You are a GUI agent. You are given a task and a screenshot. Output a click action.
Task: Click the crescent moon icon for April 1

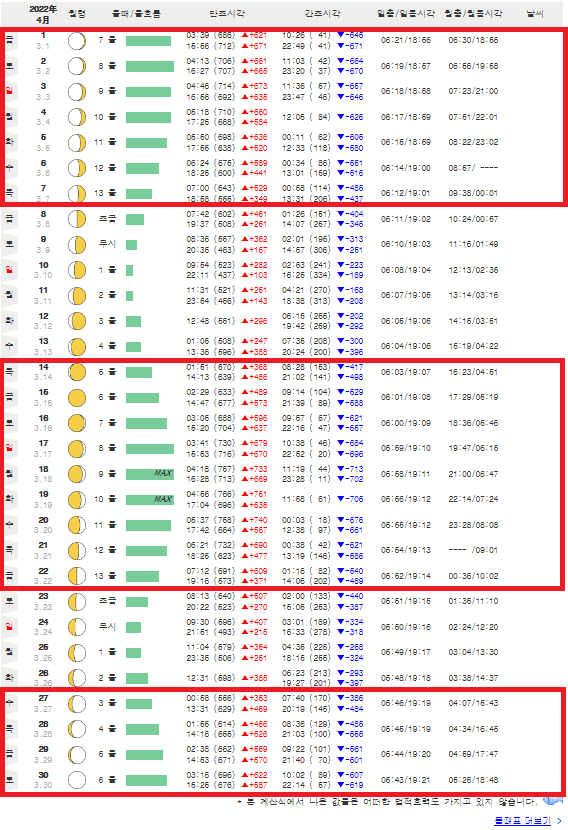pos(77,41)
